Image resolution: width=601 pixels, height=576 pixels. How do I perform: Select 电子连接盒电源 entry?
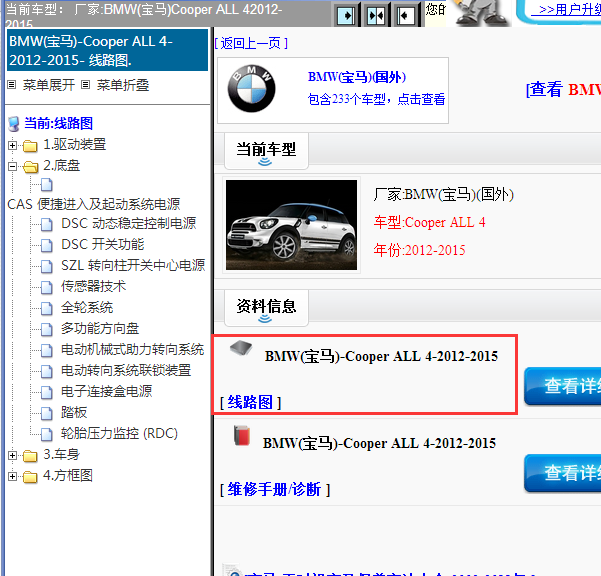[x=107, y=391]
